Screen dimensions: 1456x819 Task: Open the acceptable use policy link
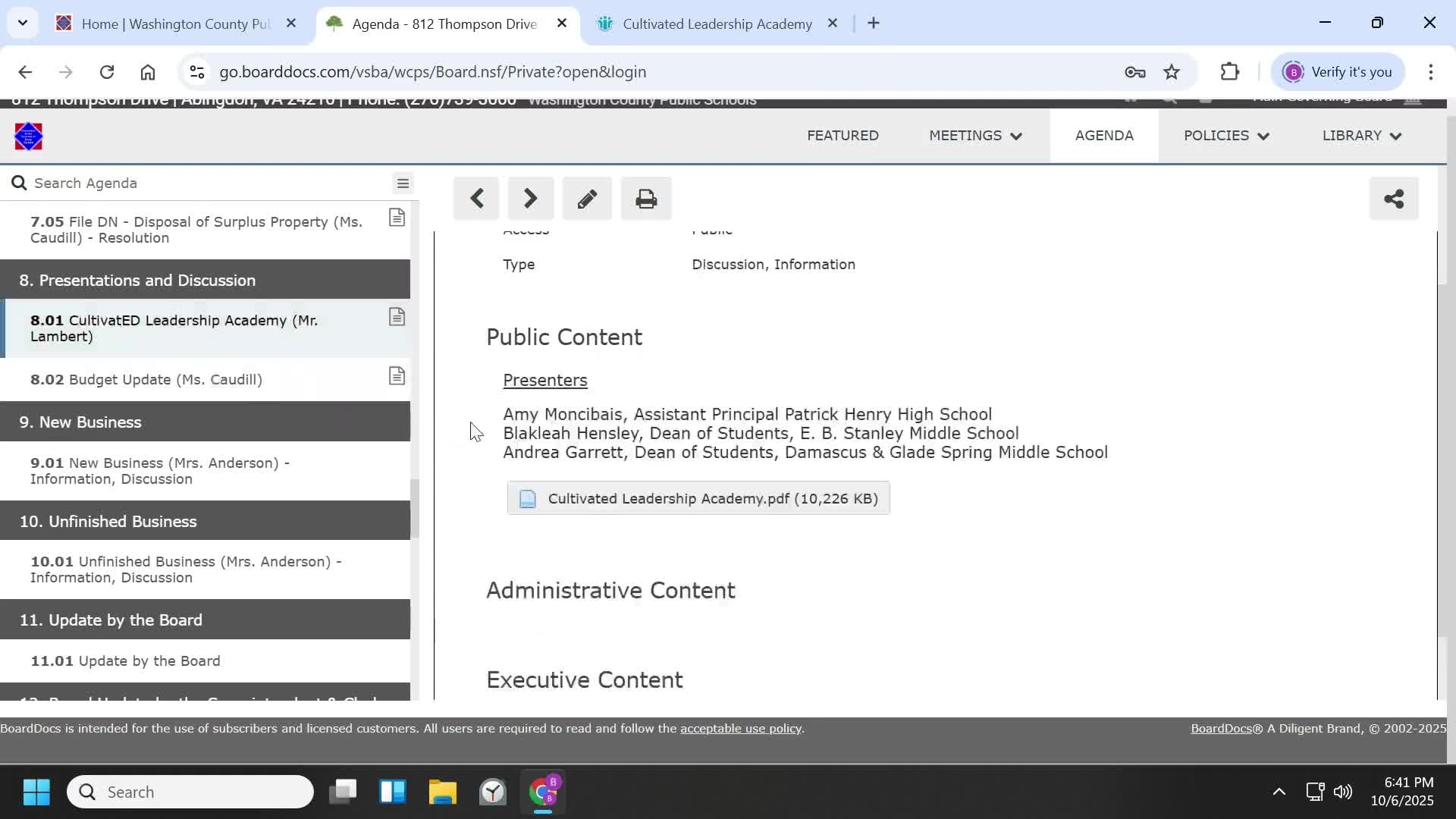point(740,729)
